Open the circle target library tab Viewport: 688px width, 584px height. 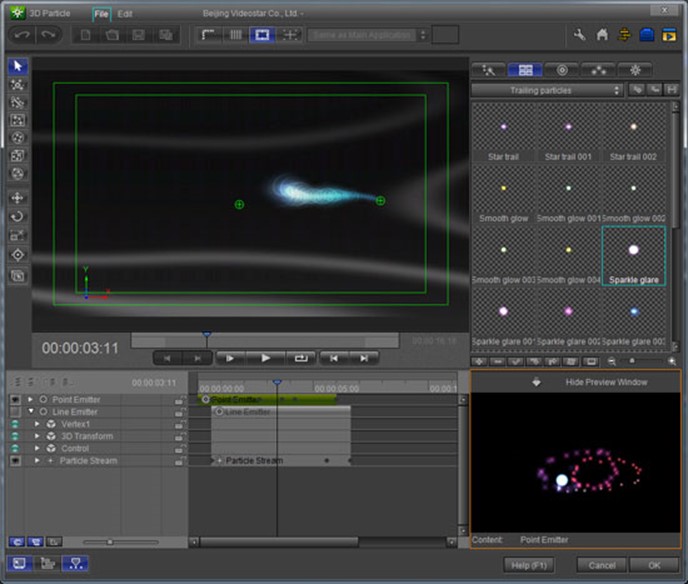tap(562, 70)
